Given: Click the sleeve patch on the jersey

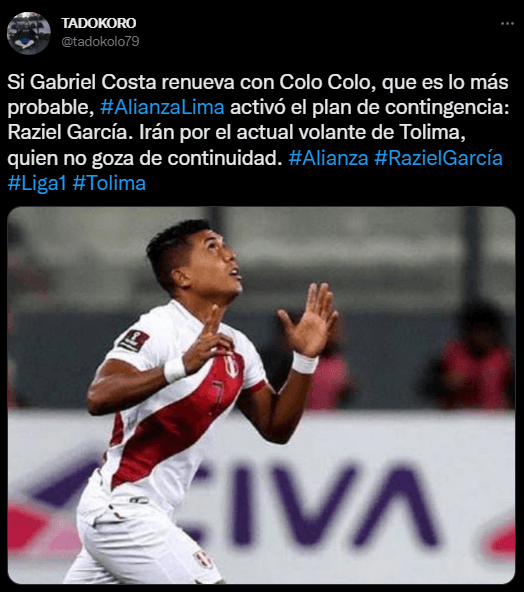Looking at the screenshot, I should pyautogui.click(x=133, y=340).
